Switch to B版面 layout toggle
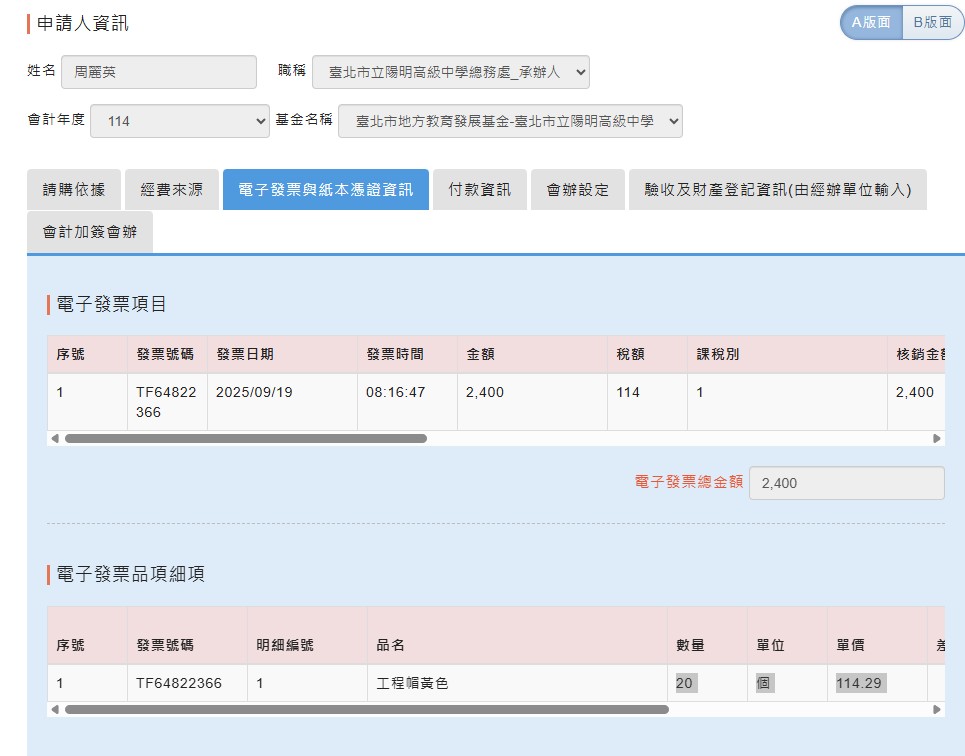Image resolution: width=965 pixels, height=756 pixels. click(x=932, y=22)
